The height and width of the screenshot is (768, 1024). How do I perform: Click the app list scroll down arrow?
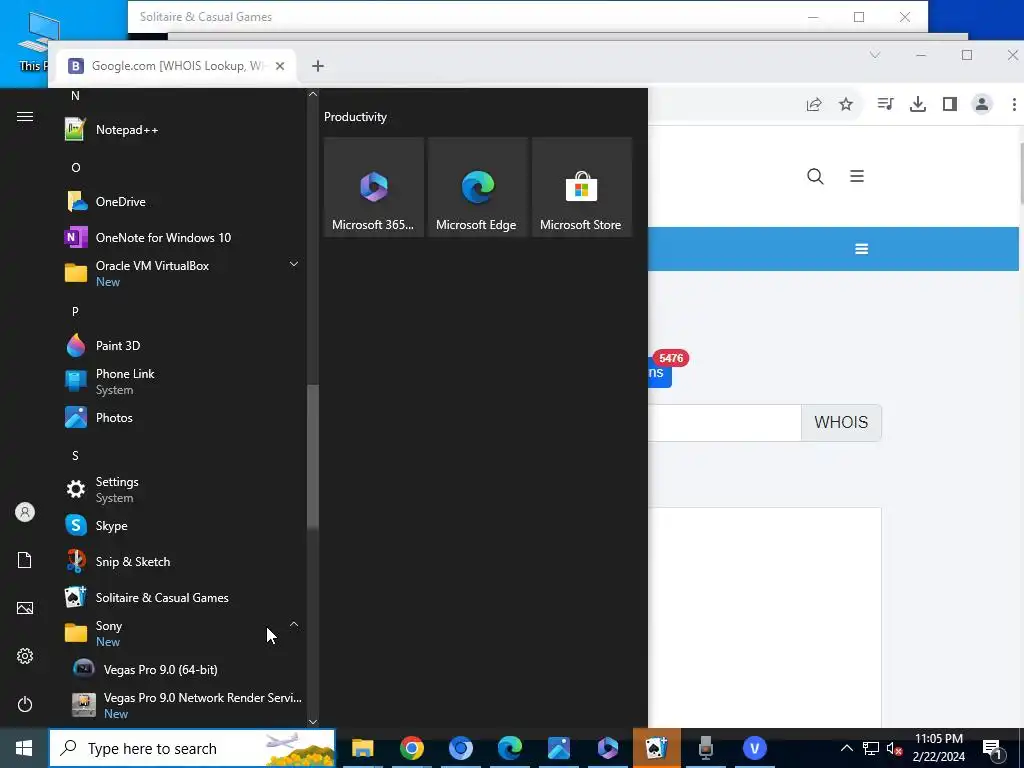(313, 722)
